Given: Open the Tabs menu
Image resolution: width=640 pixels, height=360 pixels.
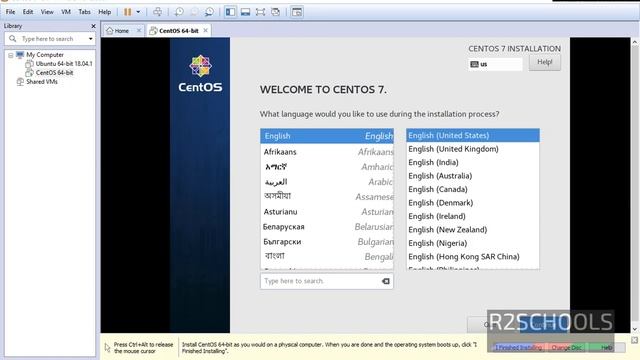Looking at the screenshot, I should 84,12.
